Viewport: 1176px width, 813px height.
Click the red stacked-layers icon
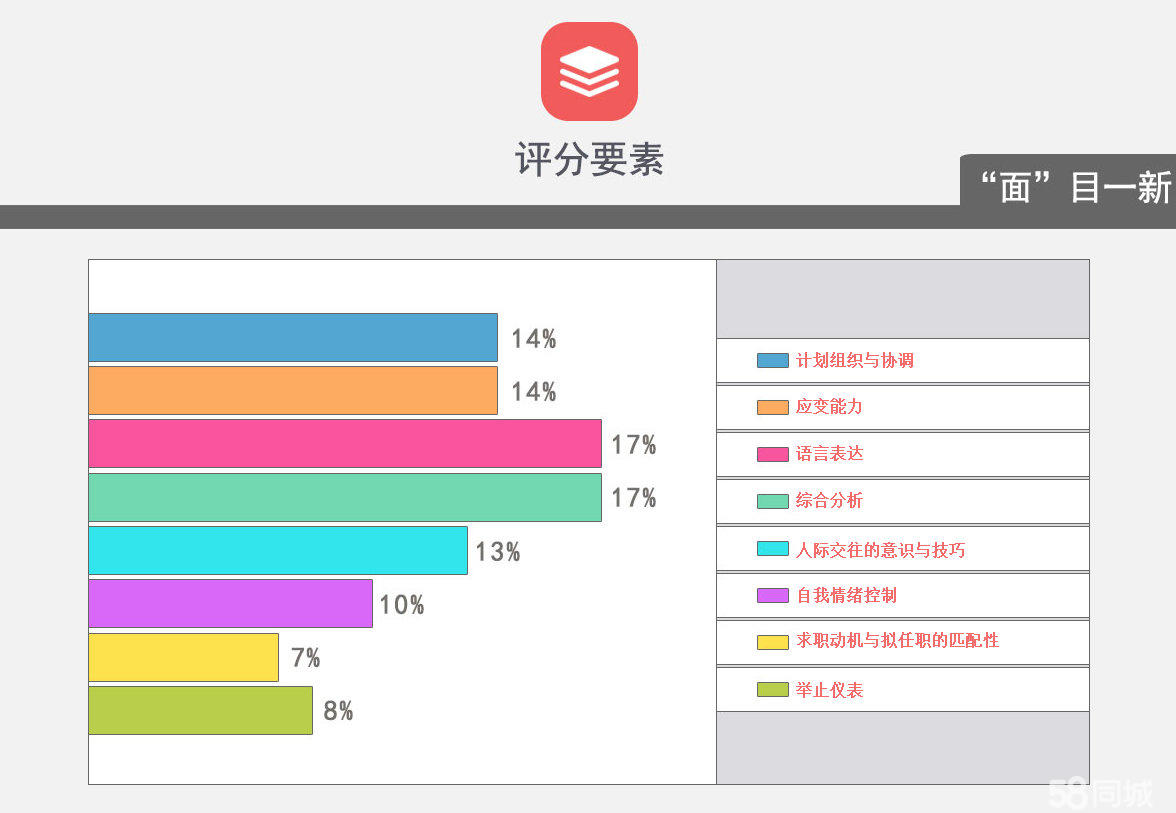[590, 71]
